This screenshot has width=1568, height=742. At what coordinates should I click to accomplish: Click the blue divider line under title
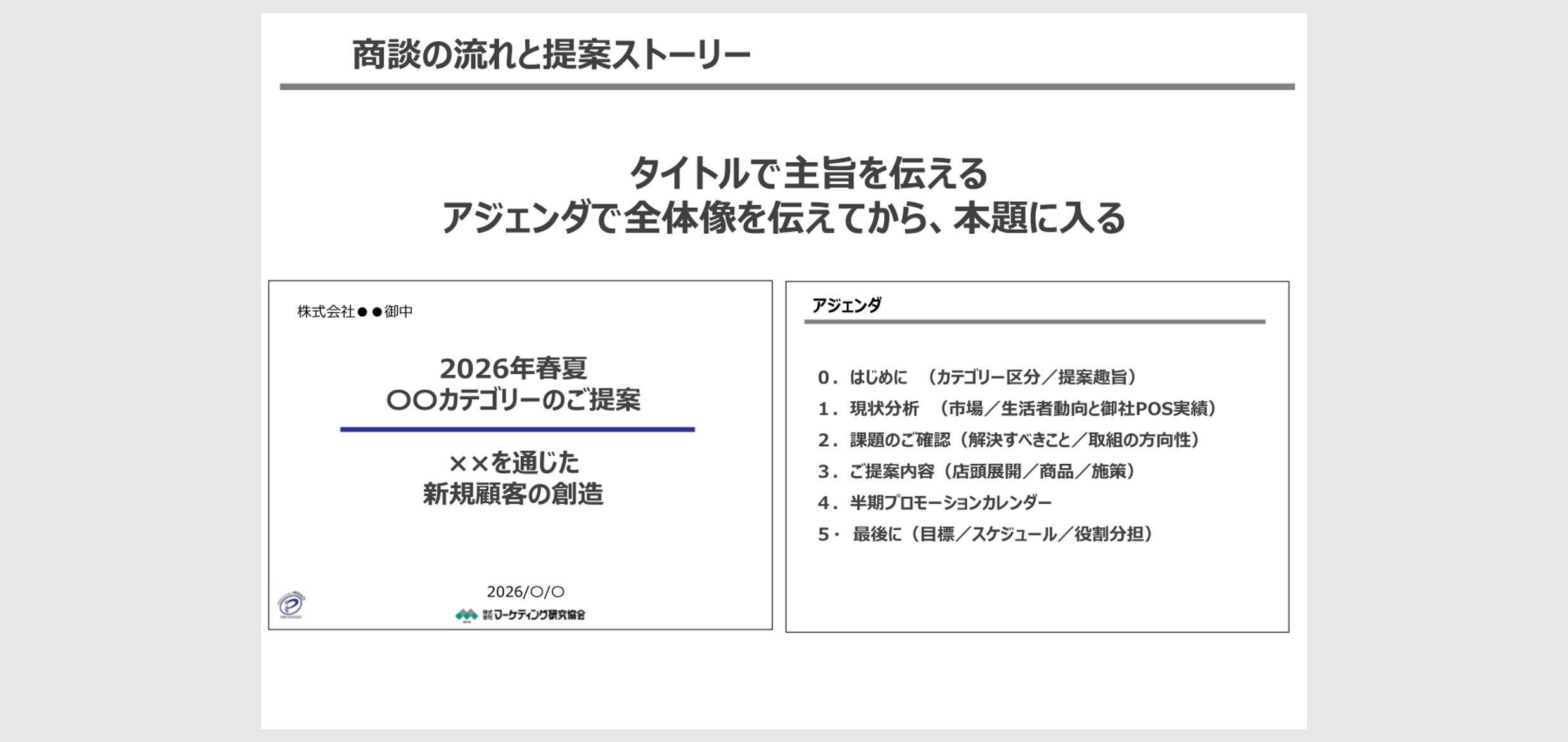(x=517, y=430)
